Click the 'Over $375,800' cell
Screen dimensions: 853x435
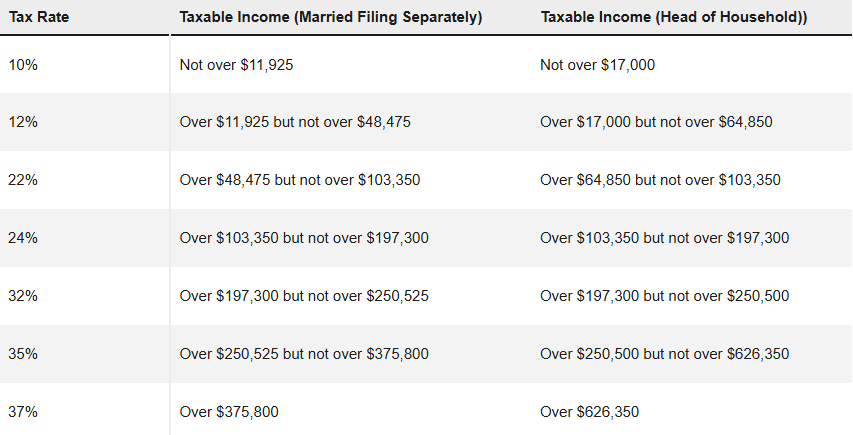tap(226, 412)
